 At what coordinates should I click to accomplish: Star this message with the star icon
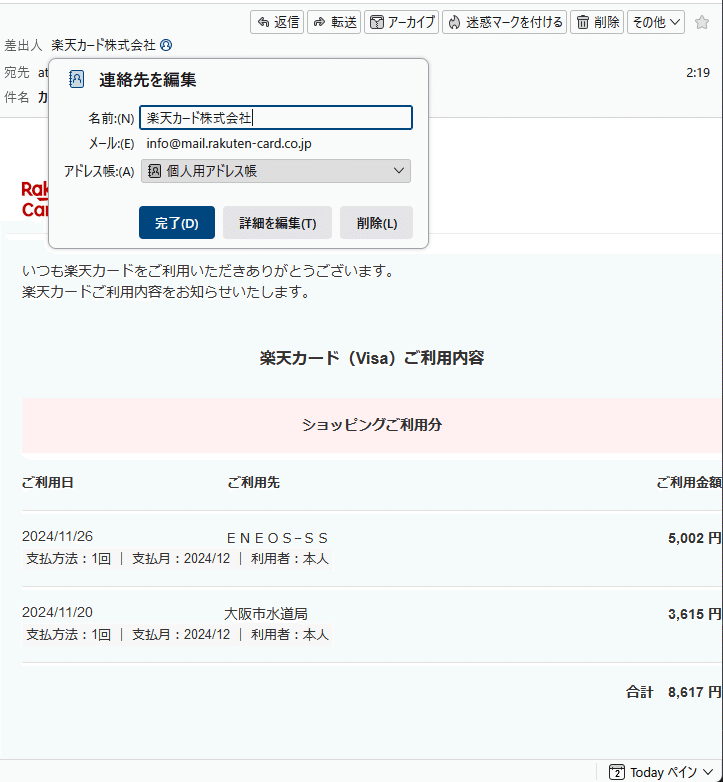702,22
